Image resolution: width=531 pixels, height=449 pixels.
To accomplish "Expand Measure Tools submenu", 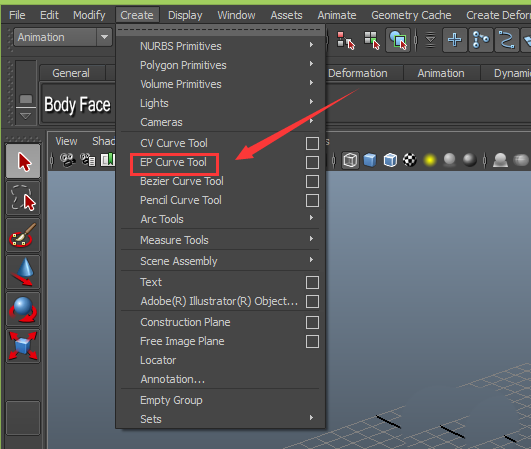I will (220, 240).
